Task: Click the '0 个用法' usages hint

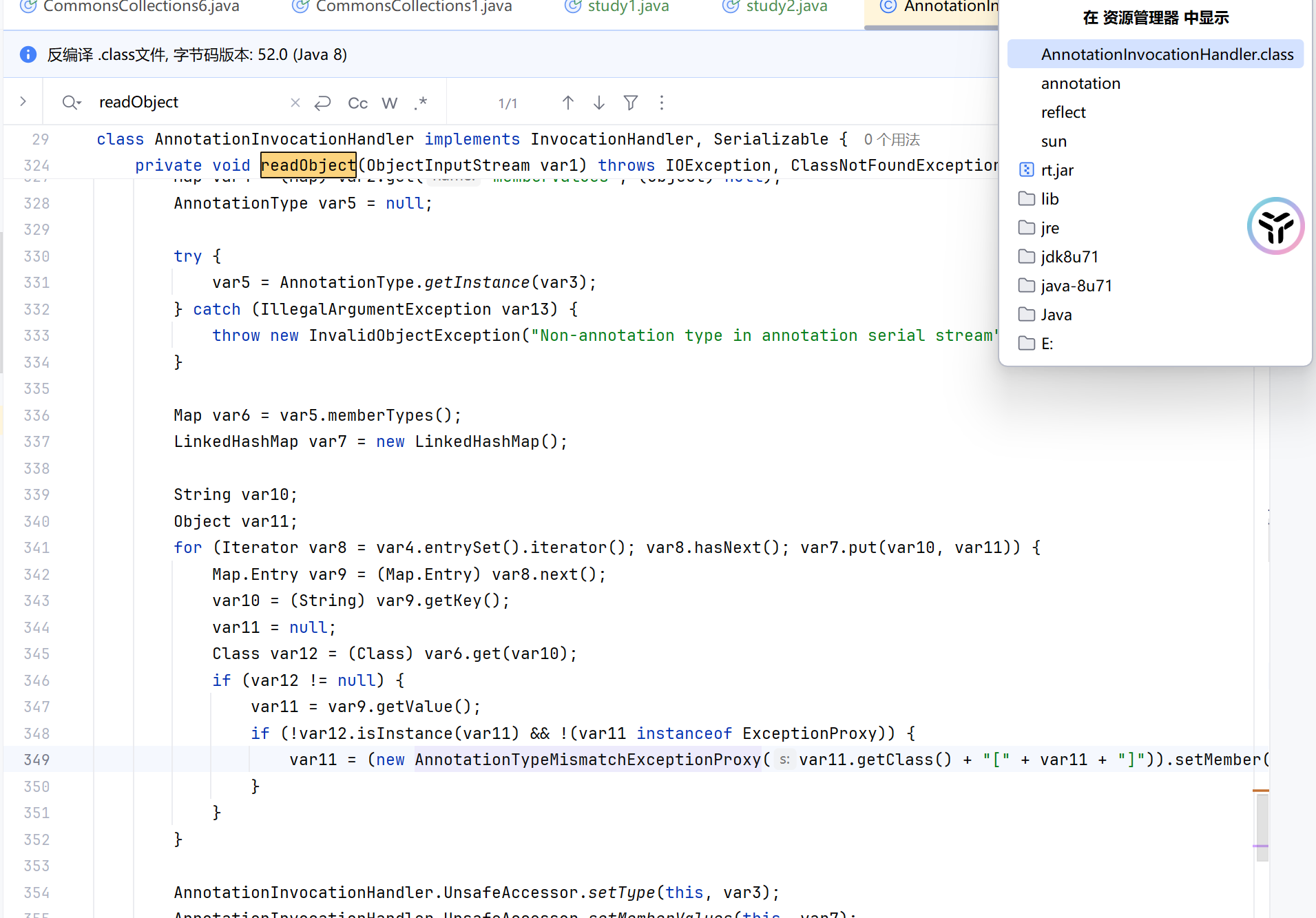Action: point(892,140)
